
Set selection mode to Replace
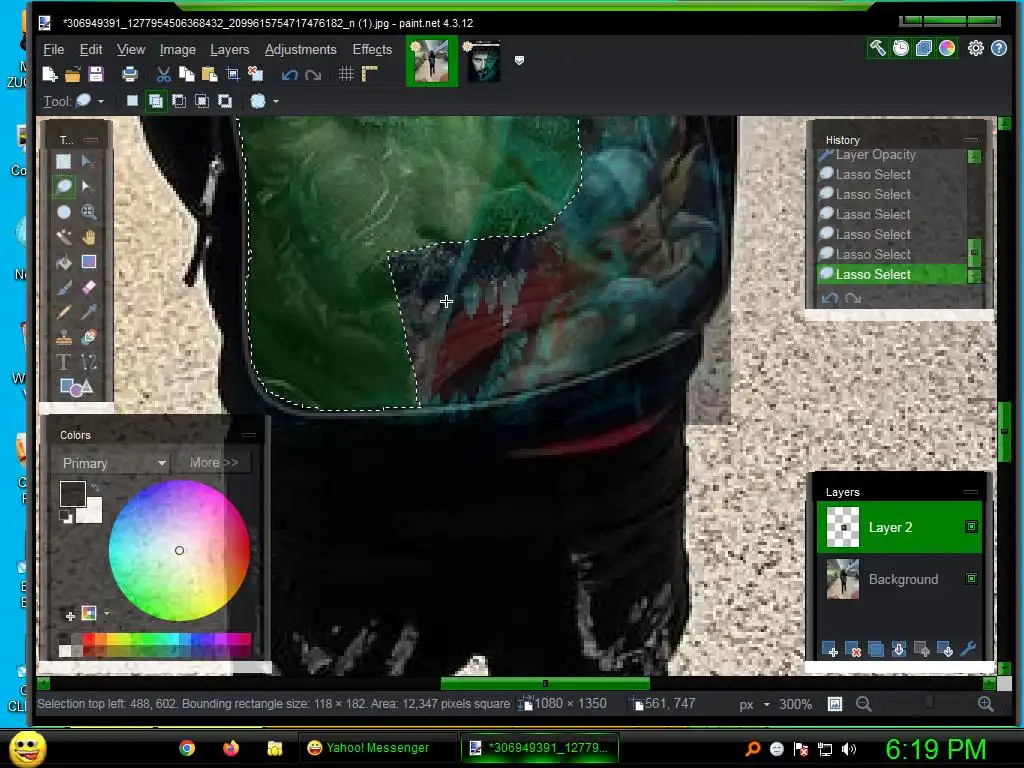coord(133,101)
